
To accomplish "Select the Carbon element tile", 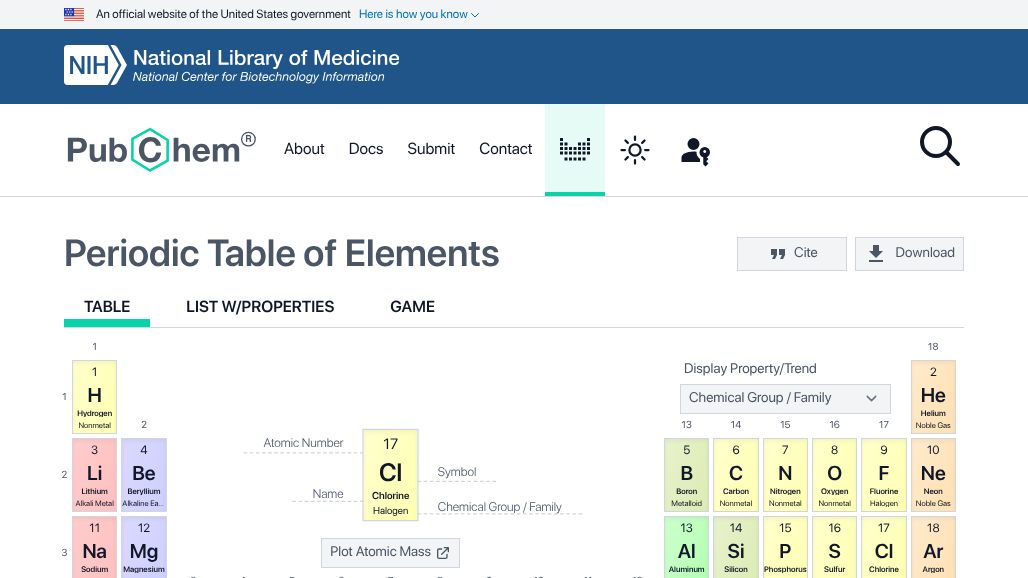I will tap(736, 474).
